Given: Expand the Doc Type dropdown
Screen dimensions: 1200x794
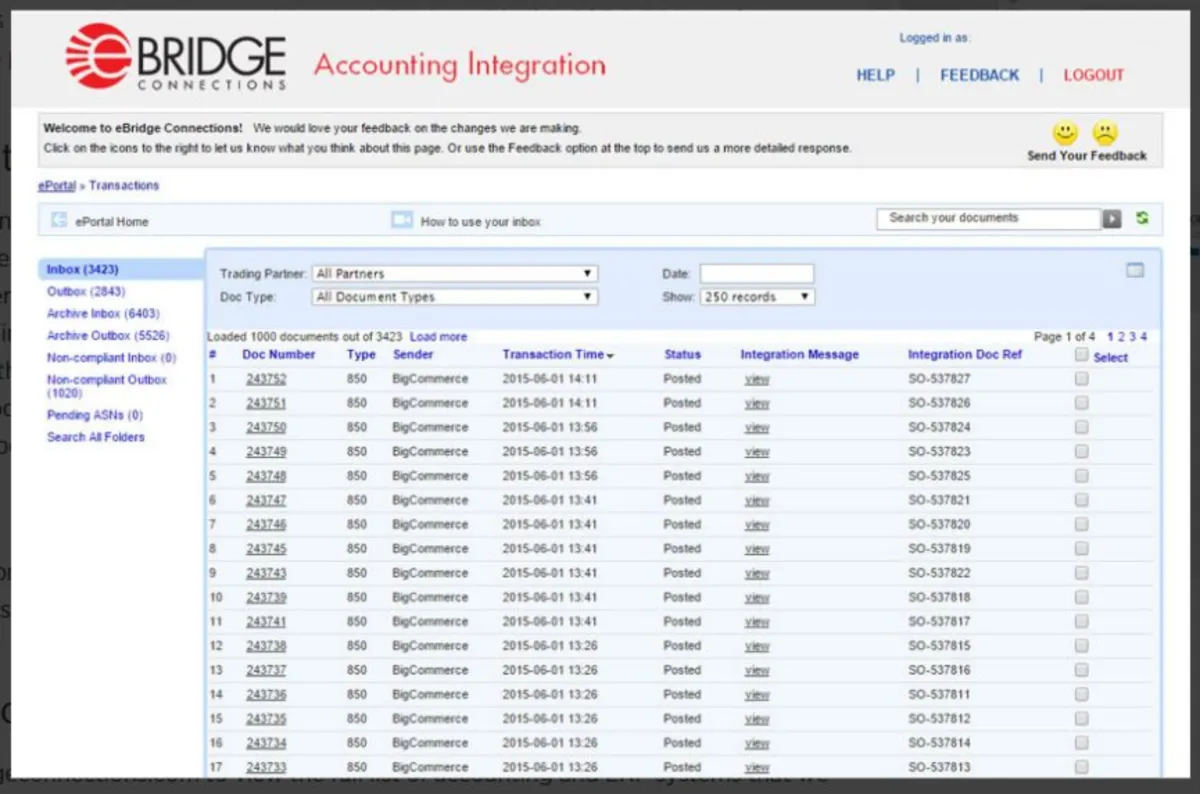Looking at the screenshot, I should [x=455, y=297].
